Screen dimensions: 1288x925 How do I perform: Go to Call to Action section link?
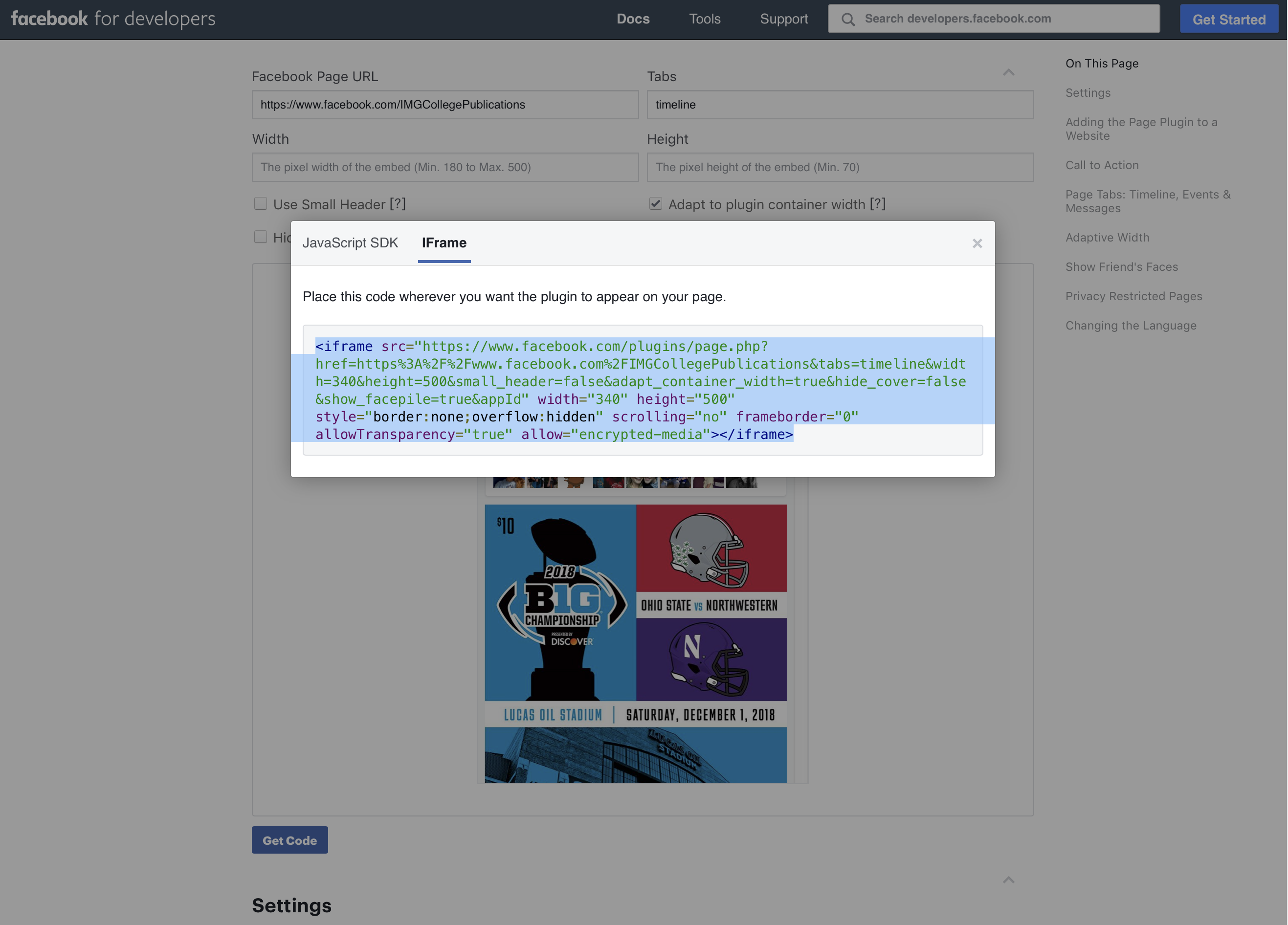[1101, 165]
